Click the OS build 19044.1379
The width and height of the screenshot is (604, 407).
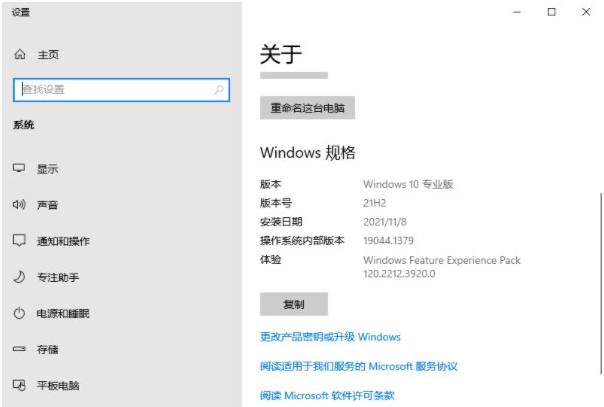point(388,241)
